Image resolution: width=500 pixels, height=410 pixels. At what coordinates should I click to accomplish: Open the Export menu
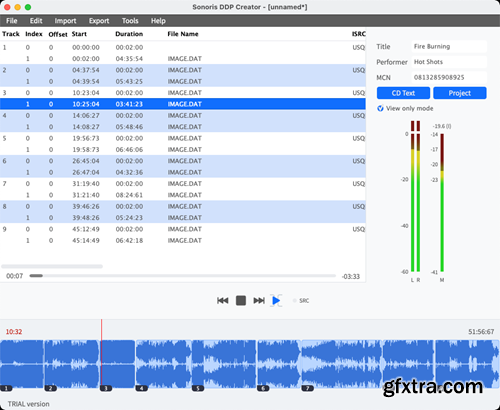click(99, 21)
